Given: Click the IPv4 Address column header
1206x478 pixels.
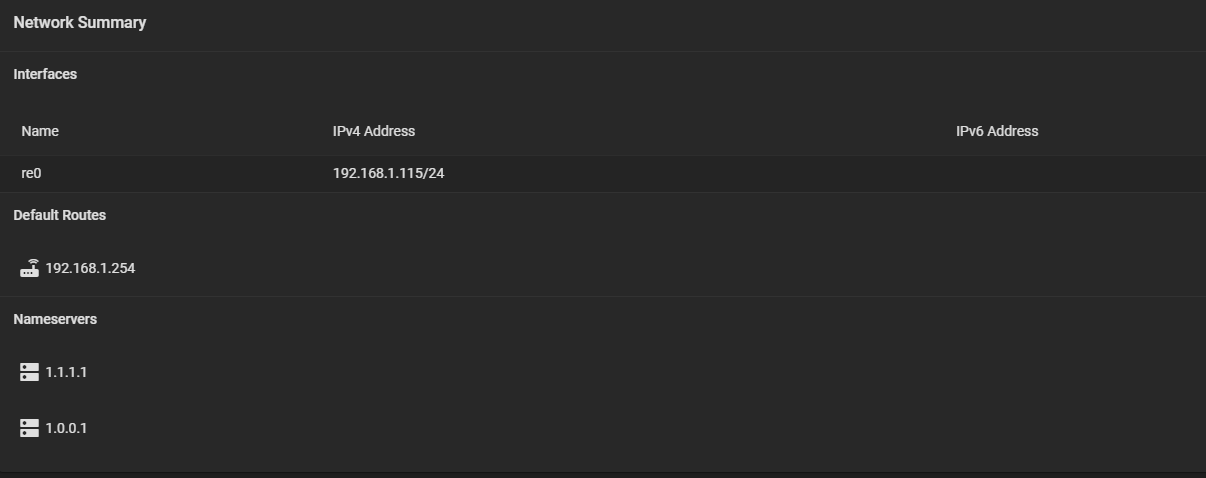Looking at the screenshot, I should 374,131.
